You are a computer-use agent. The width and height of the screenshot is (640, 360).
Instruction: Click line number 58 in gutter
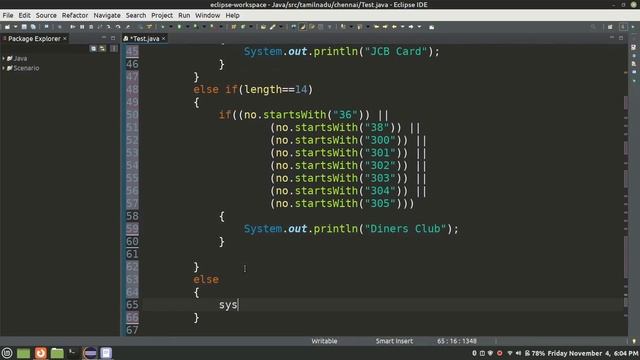[x=132, y=216]
